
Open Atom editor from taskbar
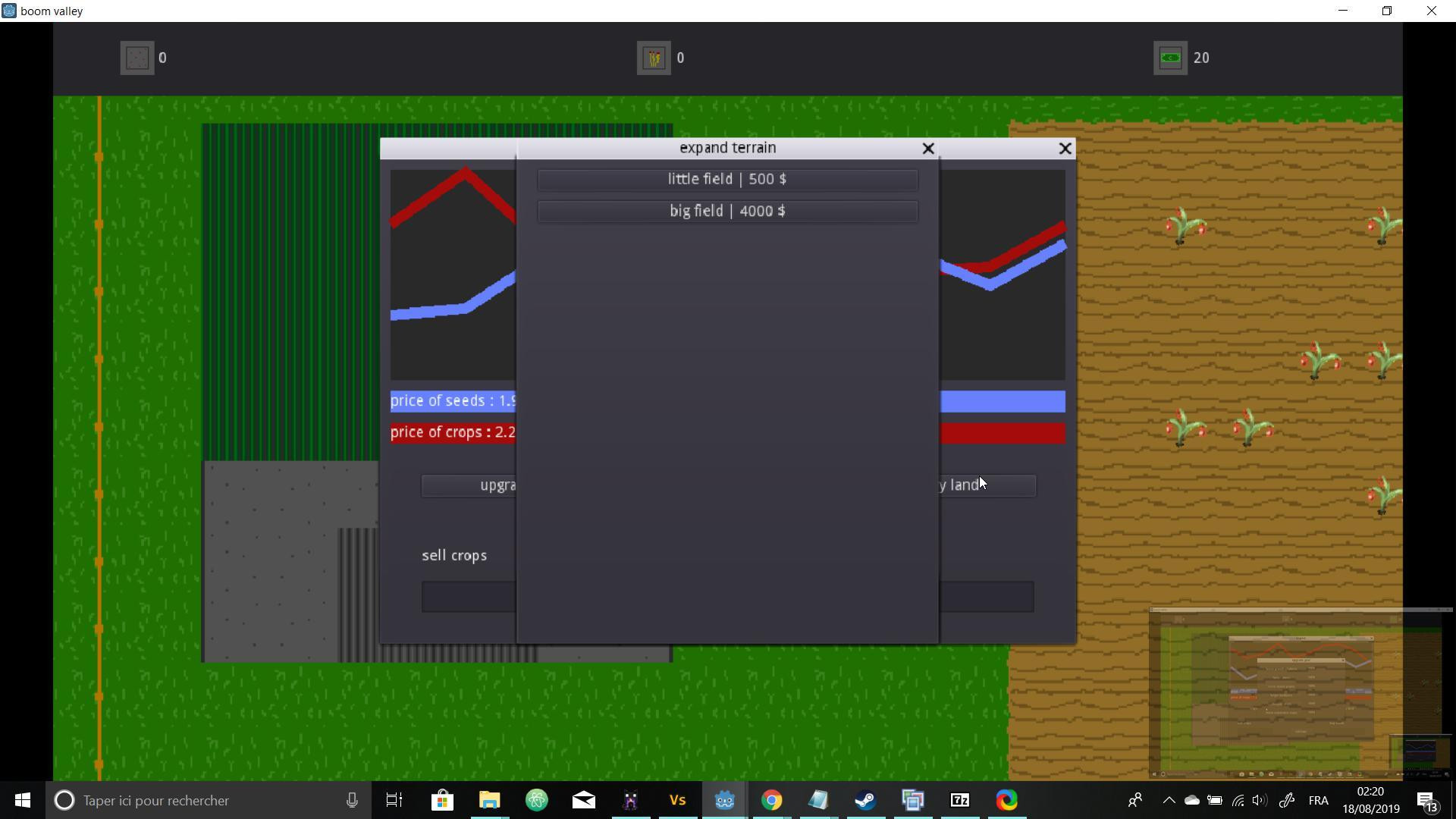coord(536,800)
